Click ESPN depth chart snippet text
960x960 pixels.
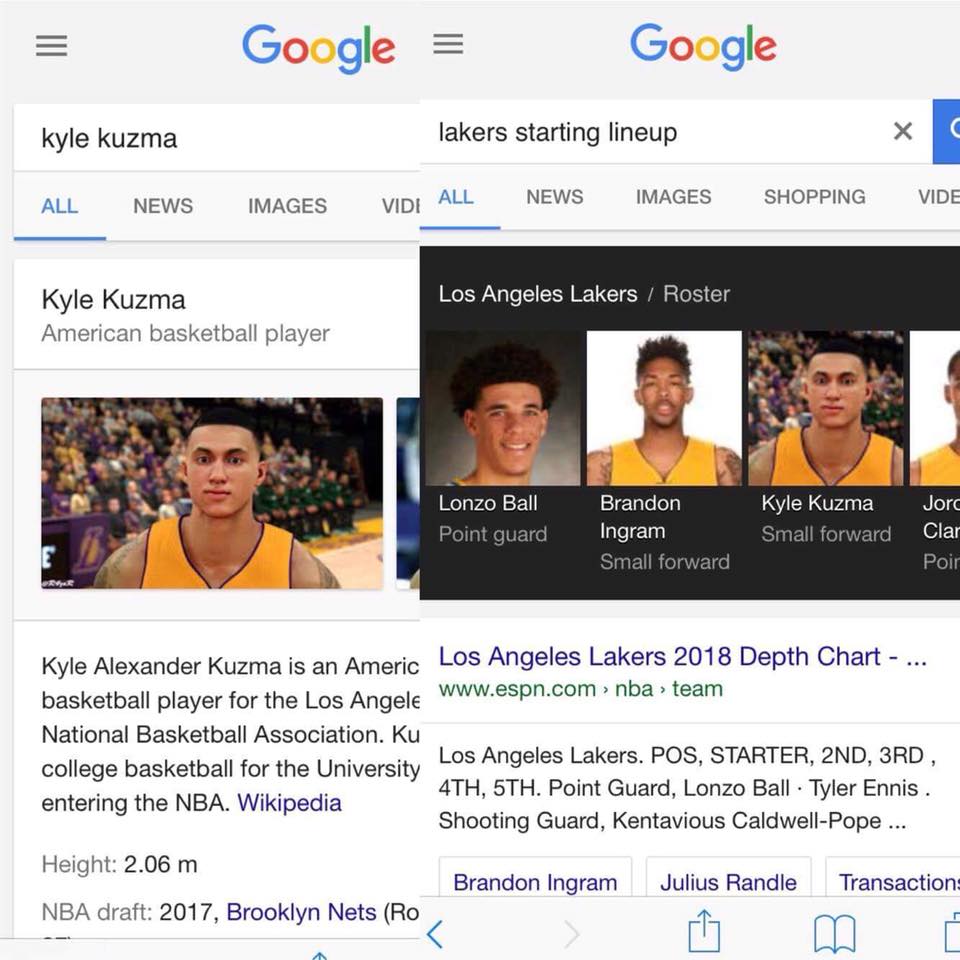coord(687,788)
